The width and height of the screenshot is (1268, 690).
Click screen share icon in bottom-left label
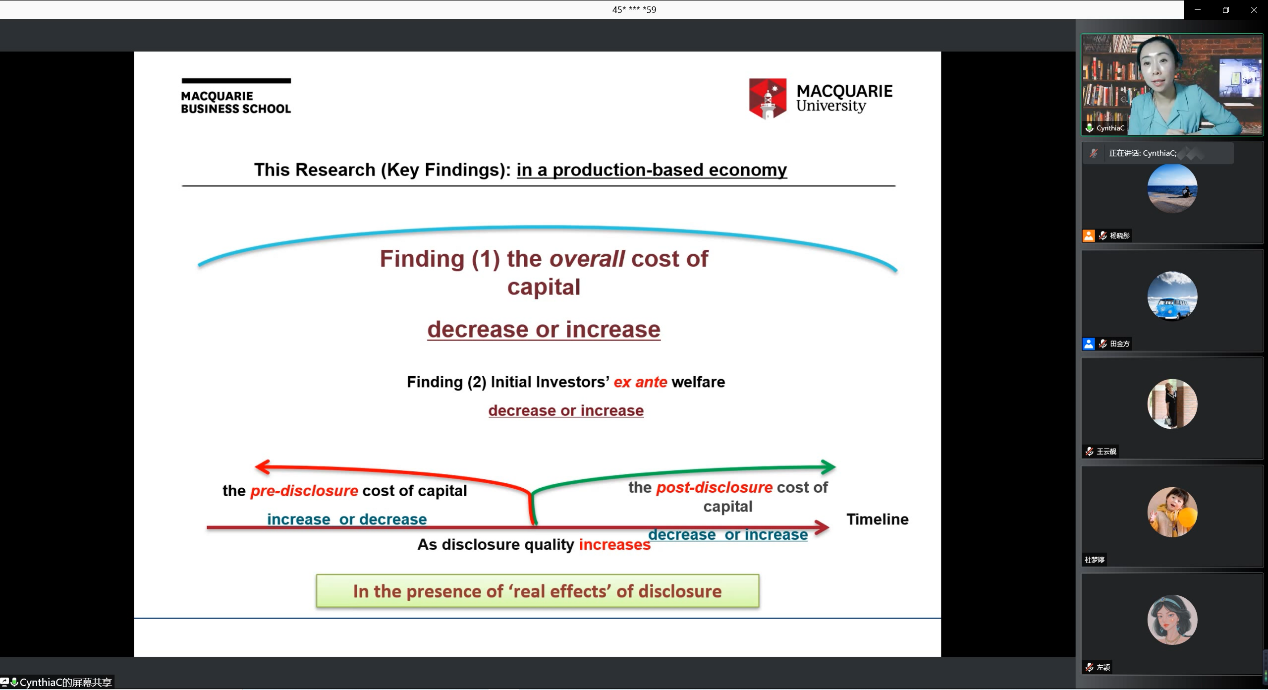click(5, 682)
